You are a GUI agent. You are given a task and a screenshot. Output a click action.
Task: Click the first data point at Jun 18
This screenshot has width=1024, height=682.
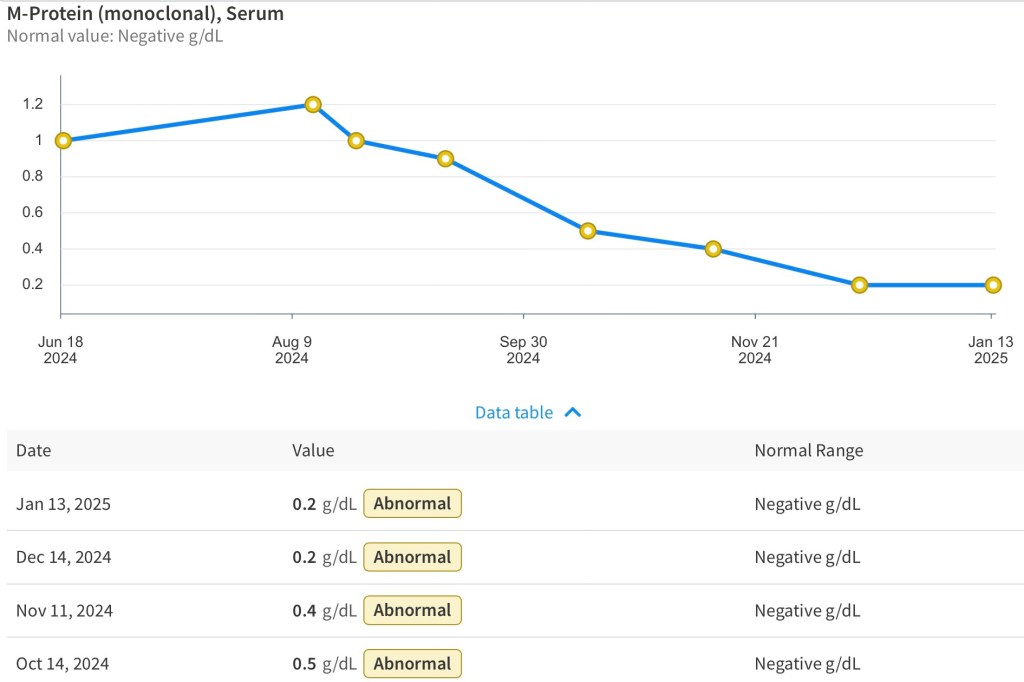pyautogui.click(x=63, y=141)
